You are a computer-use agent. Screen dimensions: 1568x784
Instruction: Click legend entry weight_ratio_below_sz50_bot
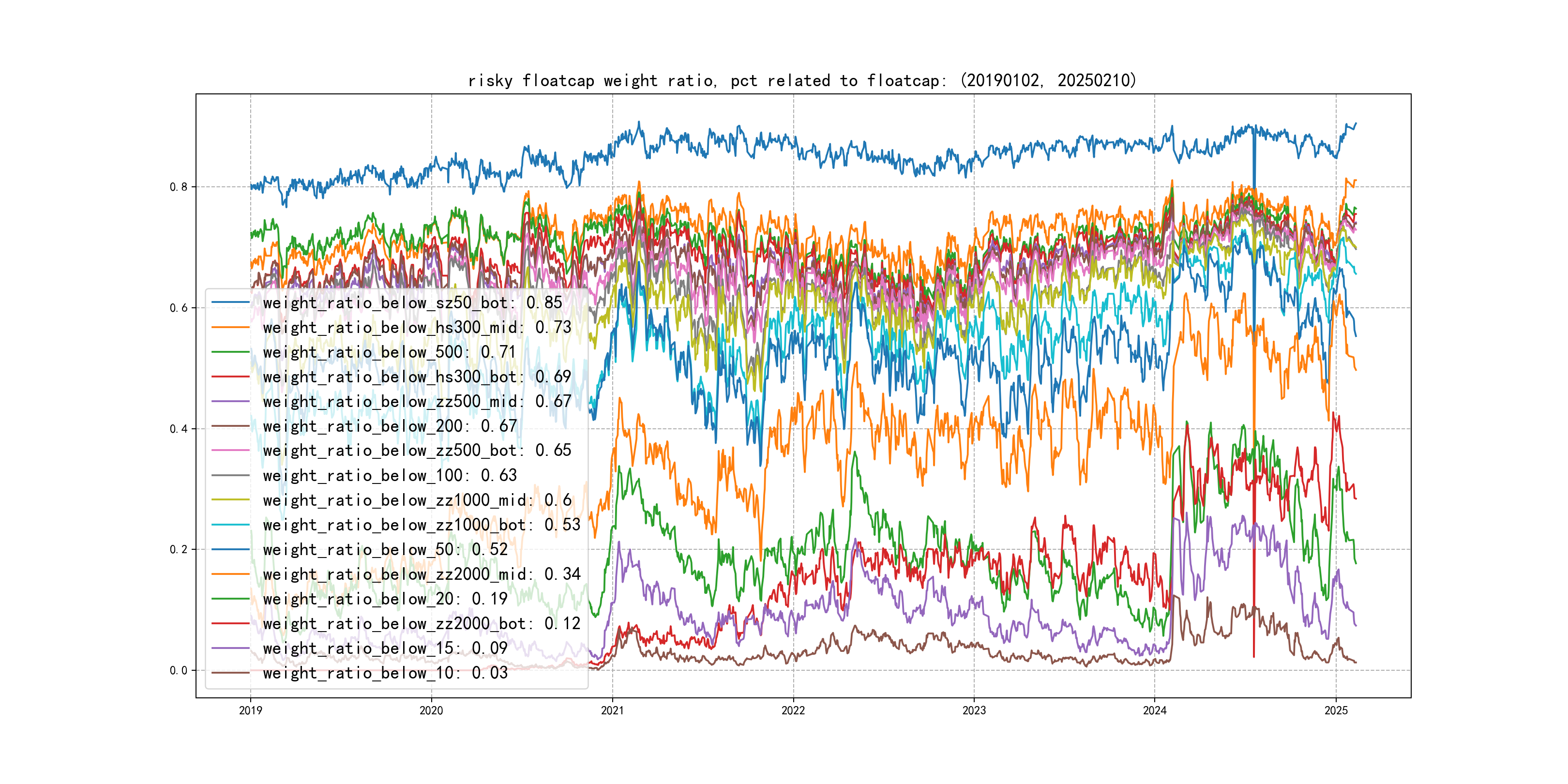pos(412,302)
